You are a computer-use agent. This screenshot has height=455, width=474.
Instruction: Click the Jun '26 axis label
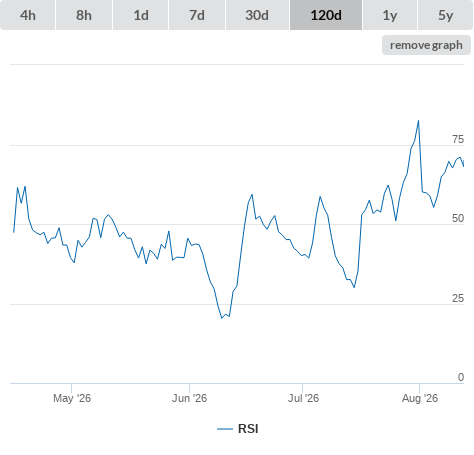coord(189,398)
